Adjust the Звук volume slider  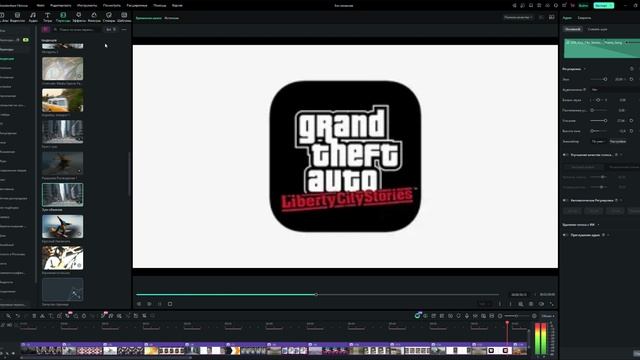tap(599, 79)
